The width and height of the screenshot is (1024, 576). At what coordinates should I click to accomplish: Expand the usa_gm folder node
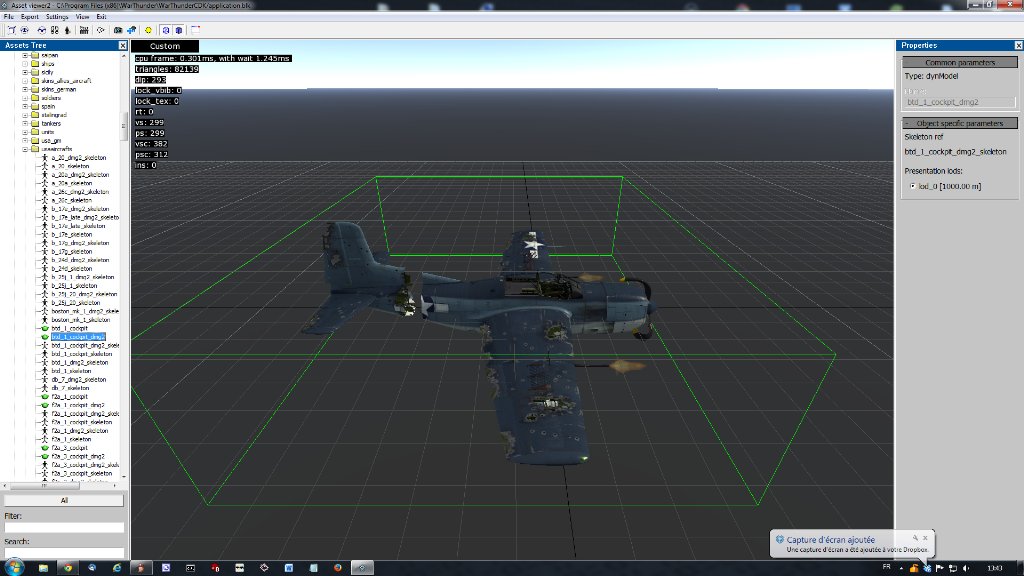click(x=25, y=140)
